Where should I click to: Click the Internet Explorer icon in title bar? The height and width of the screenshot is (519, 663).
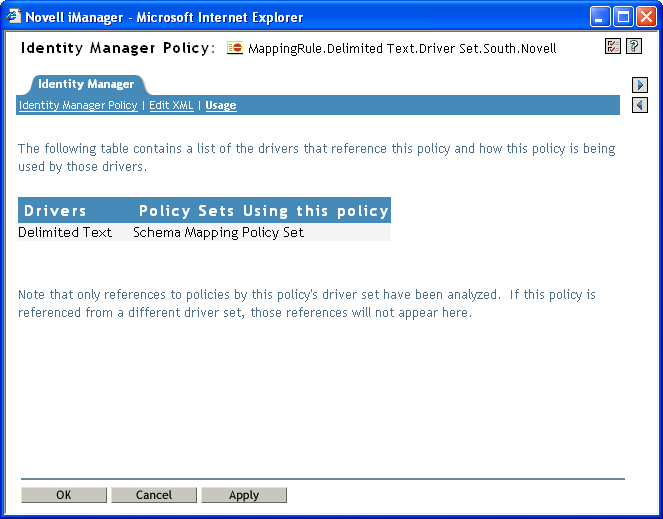(x=14, y=16)
